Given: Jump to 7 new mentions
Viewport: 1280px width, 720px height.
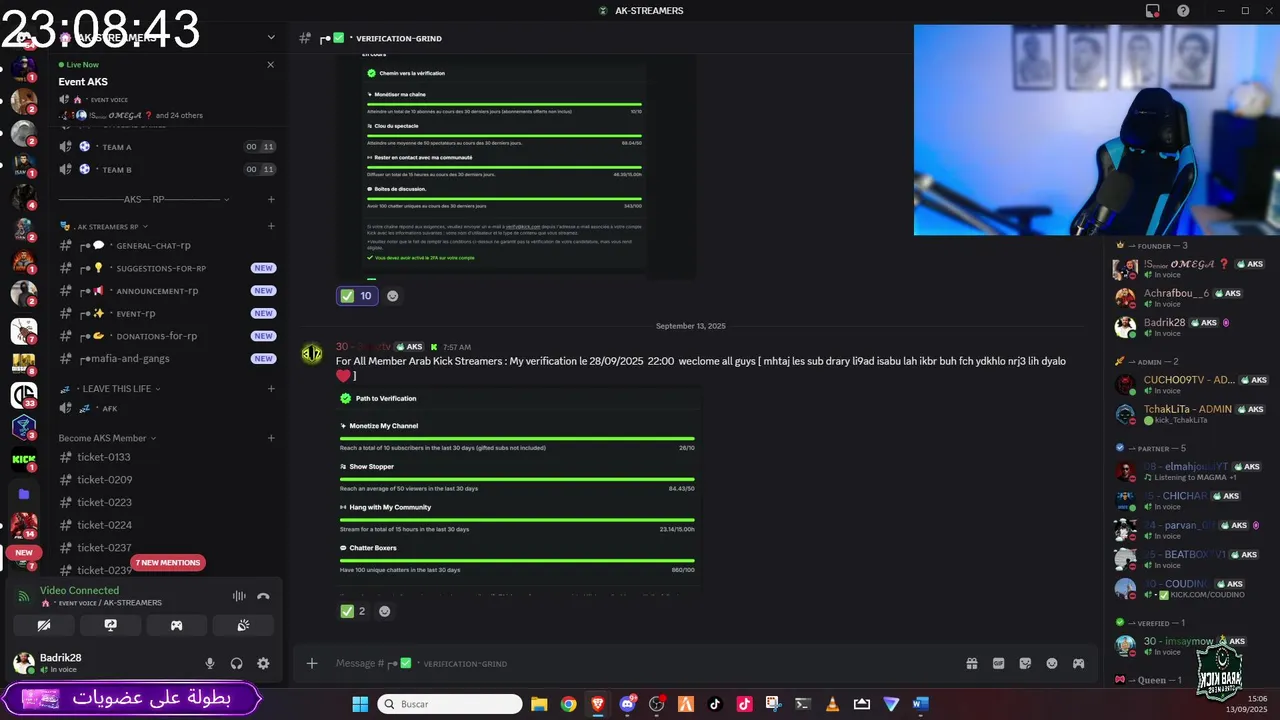Looking at the screenshot, I should [x=168, y=563].
